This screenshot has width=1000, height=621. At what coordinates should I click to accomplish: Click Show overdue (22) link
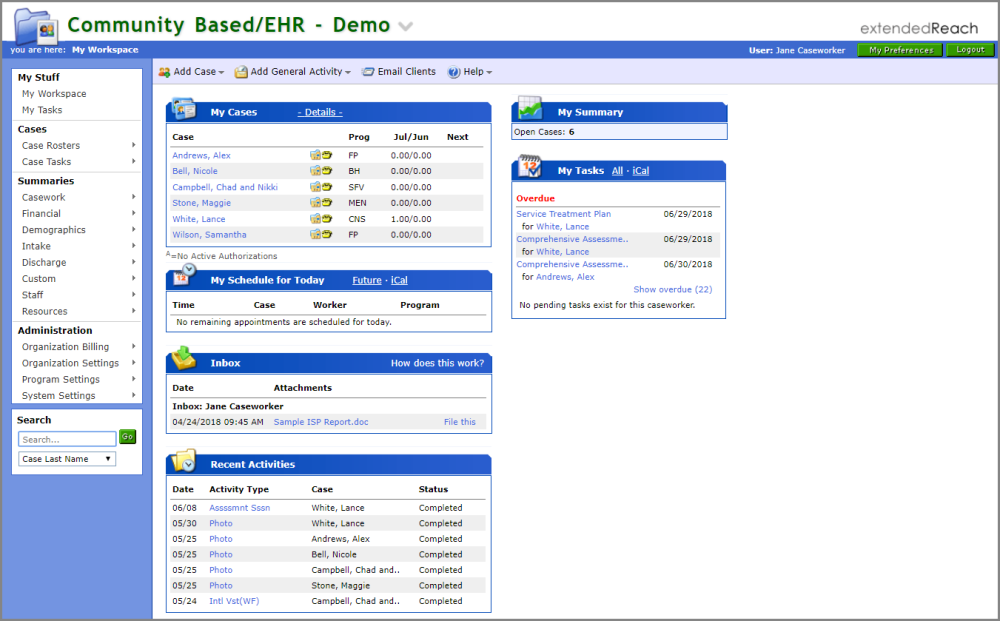[673, 289]
